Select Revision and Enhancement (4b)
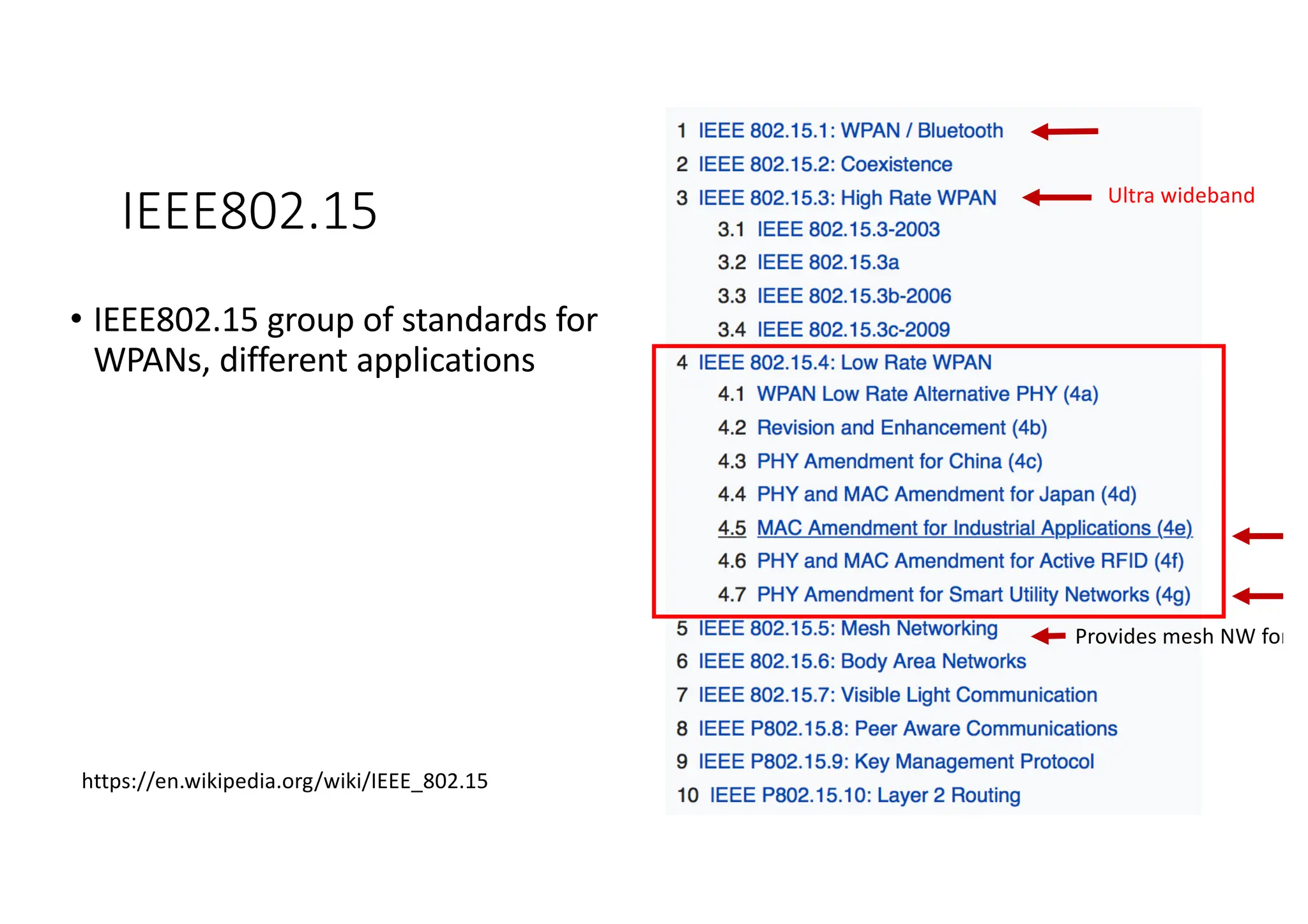Screen dimensions: 1308x924 pos(902,428)
